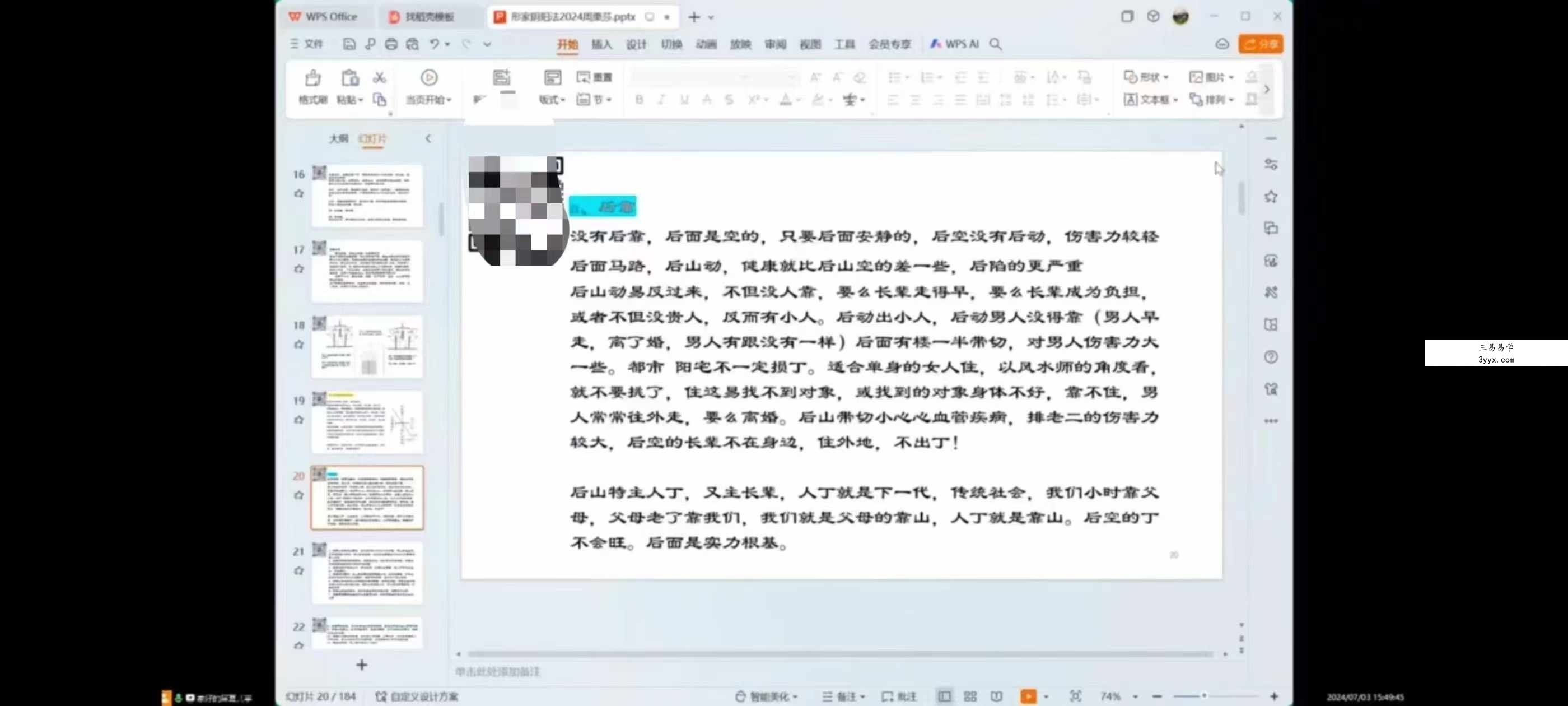Click the Reset (重置) slide button
1568x706 pixels.
pos(594,77)
